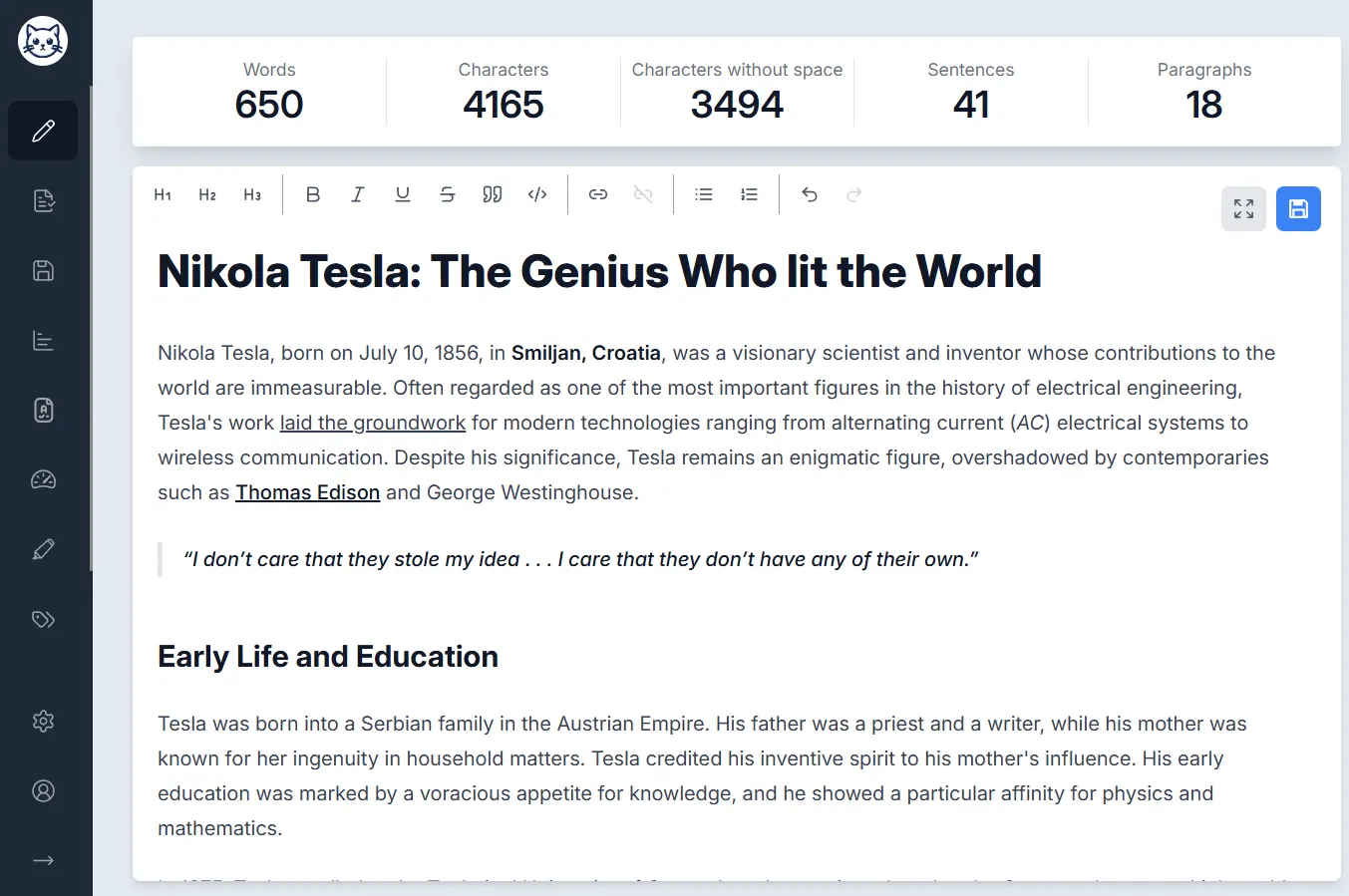Create a numbered list
The height and width of the screenshot is (896, 1349).
tap(749, 195)
